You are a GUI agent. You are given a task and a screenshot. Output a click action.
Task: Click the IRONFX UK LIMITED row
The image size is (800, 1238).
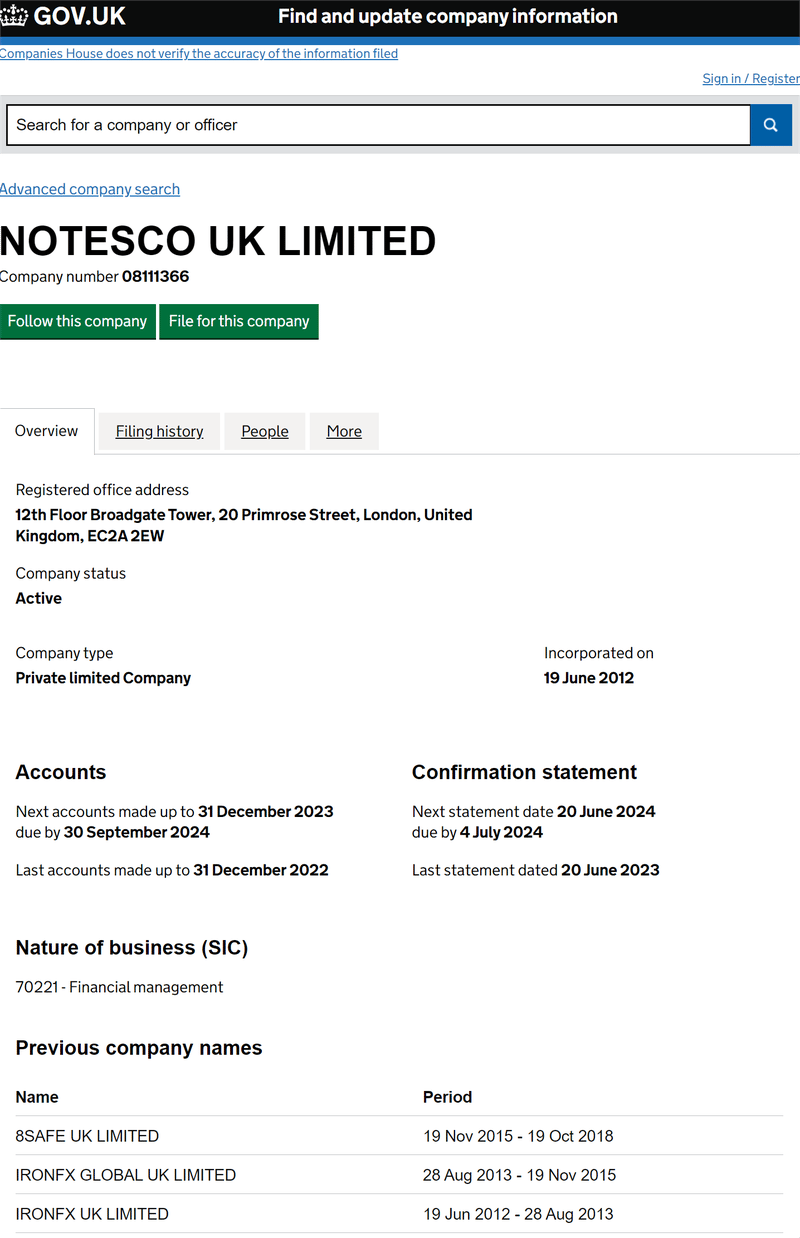click(92, 1214)
